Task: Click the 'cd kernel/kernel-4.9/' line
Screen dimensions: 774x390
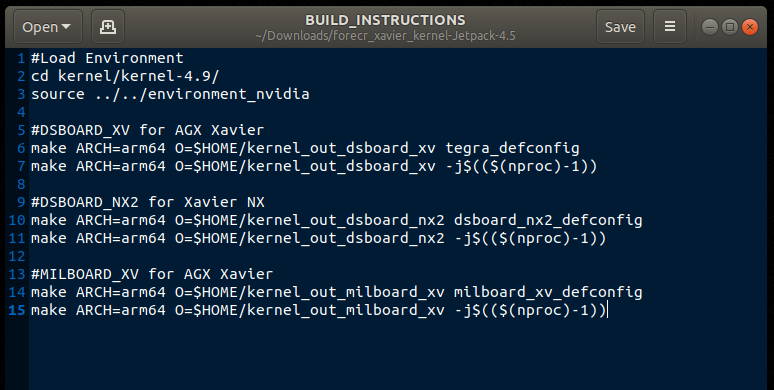Action: click(x=125, y=76)
